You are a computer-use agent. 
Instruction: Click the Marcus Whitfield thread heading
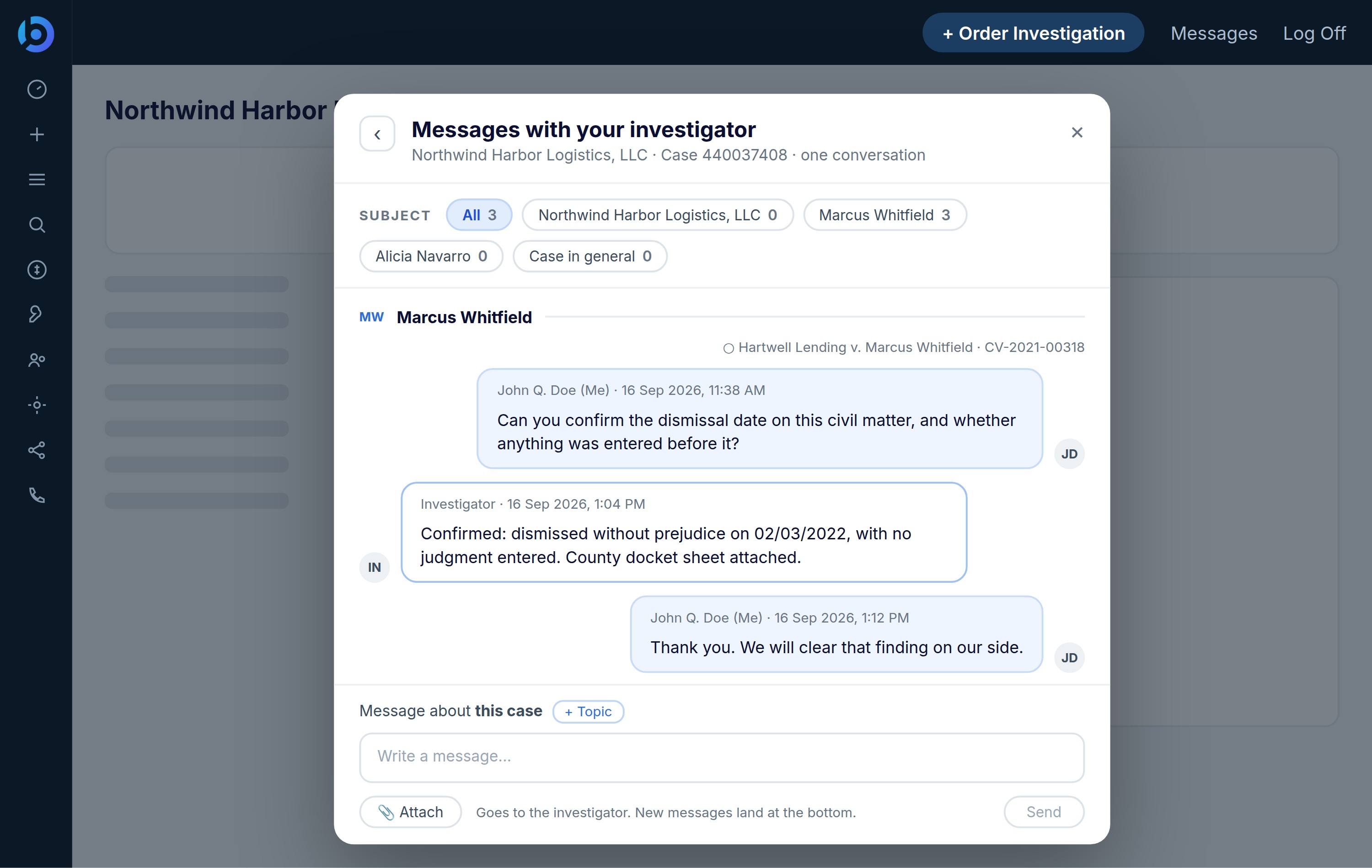coord(464,317)
